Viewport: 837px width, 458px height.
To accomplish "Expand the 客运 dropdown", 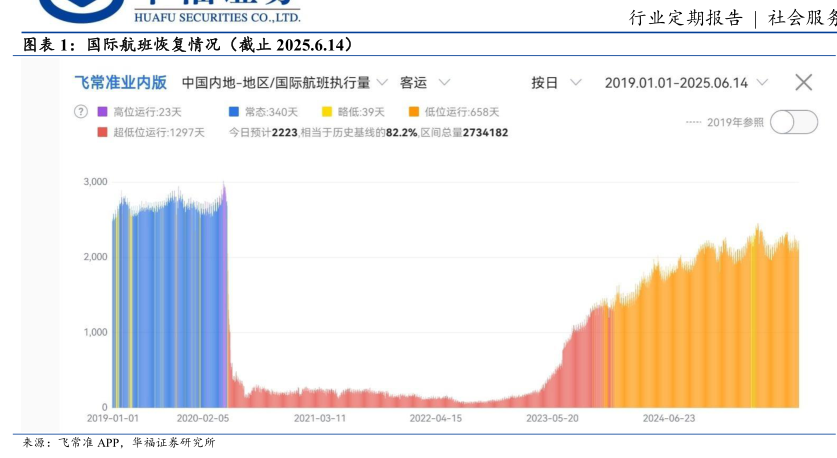I will [425, 83].
